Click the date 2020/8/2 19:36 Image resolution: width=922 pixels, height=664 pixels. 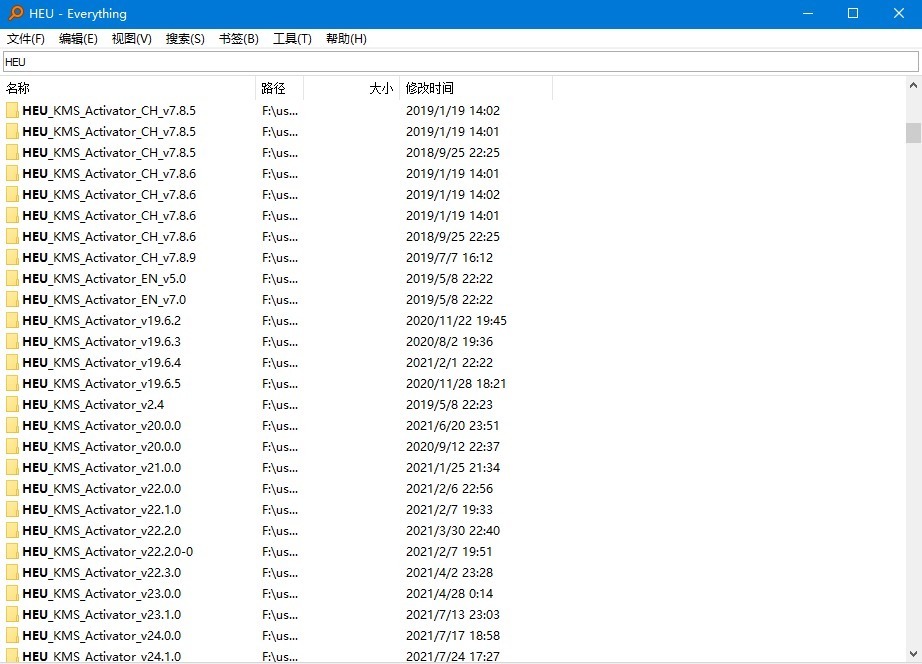[x=449, y=342]
